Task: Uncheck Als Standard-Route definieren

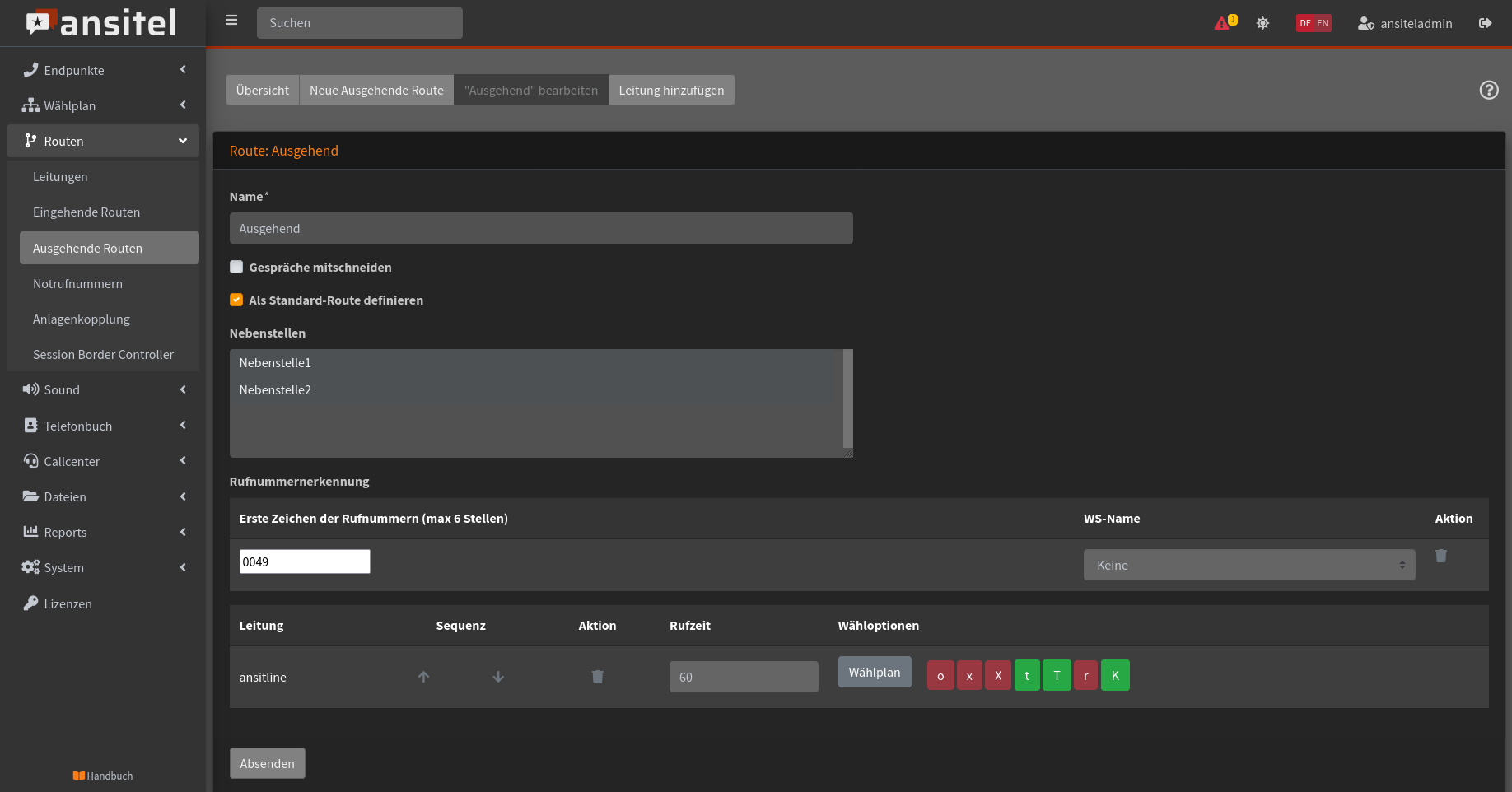Action: click(x=236, y=300)
